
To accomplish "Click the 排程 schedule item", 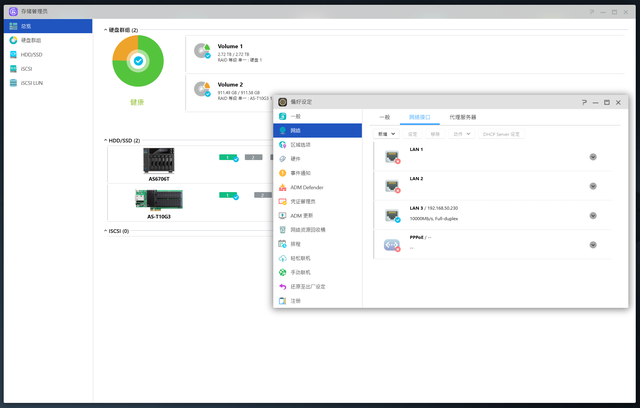I will (x=296, y=243).
